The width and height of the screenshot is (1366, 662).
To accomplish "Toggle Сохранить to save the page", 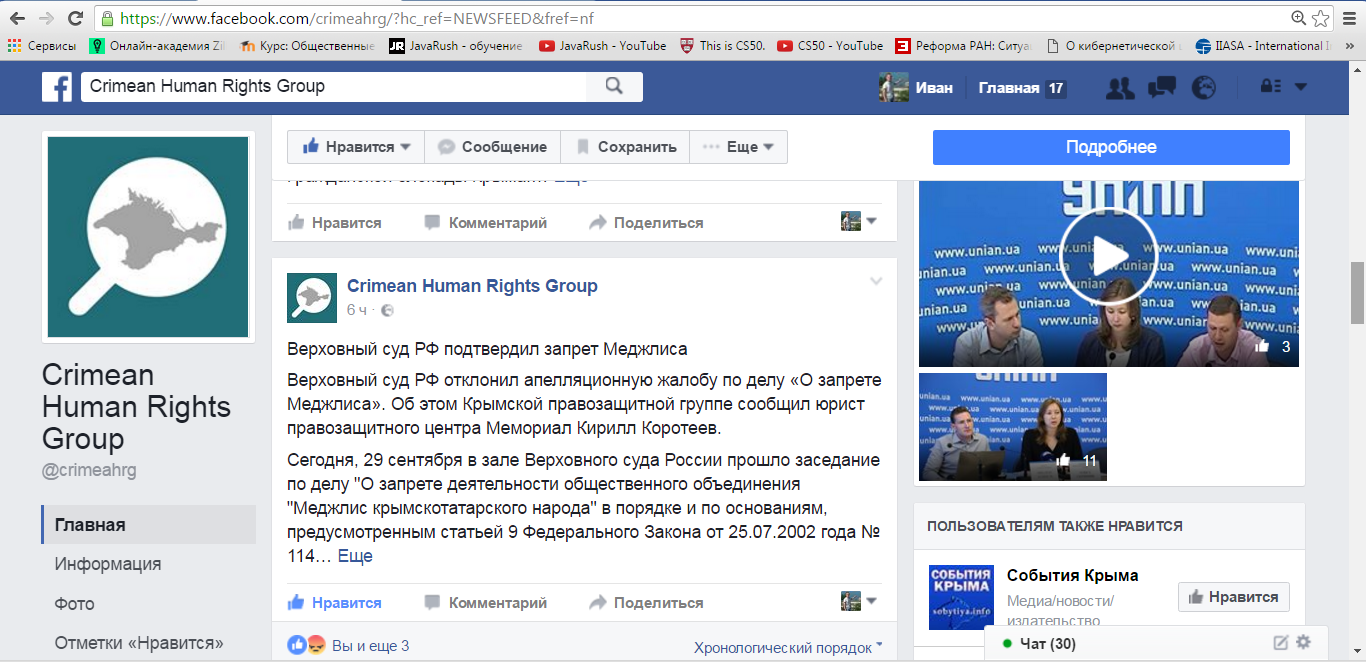I will click(626, 147).
